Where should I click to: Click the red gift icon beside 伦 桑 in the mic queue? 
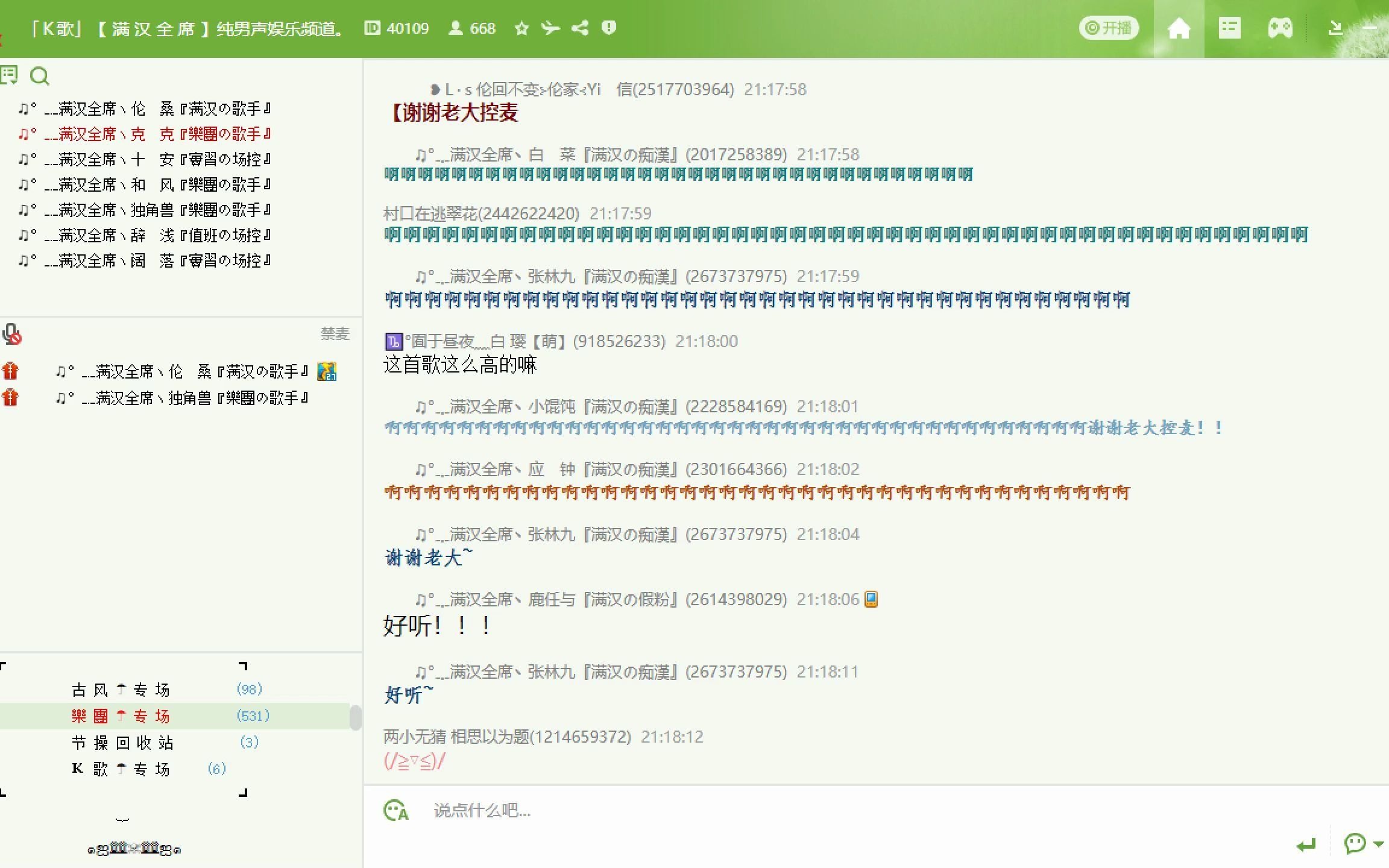pos(10,371)
